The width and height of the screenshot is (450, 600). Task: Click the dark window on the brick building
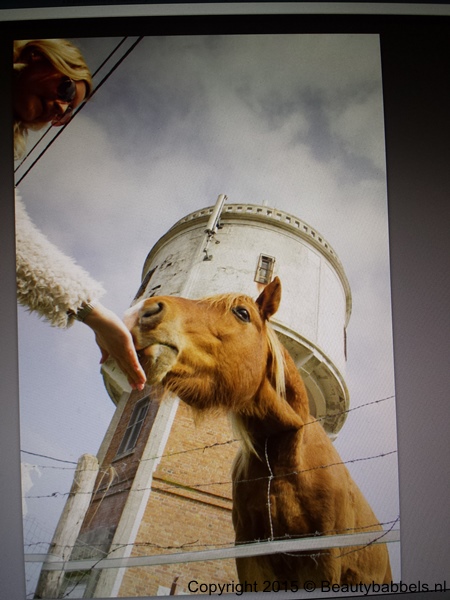point(133,426)
